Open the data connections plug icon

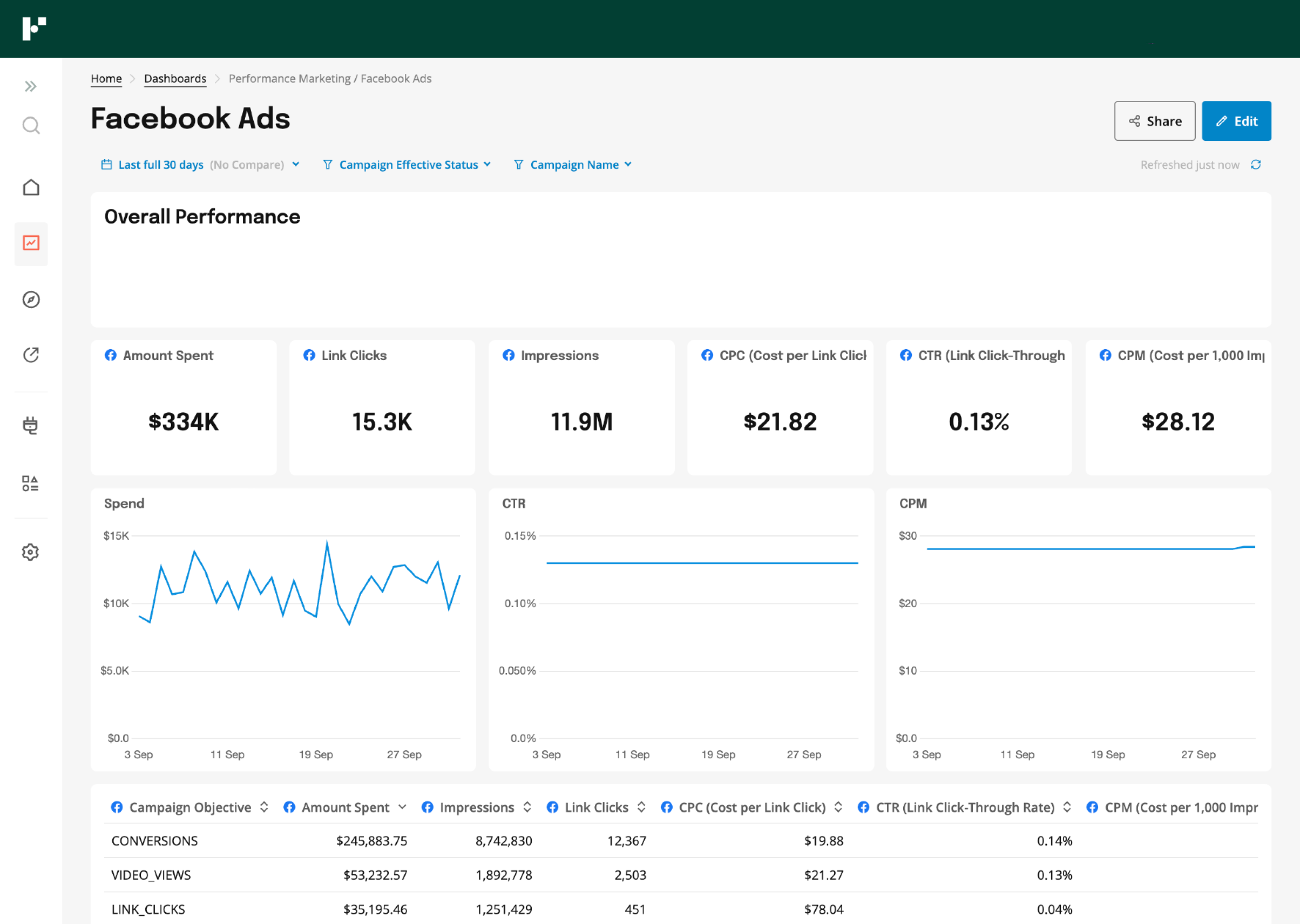click(x=31, y=425)
